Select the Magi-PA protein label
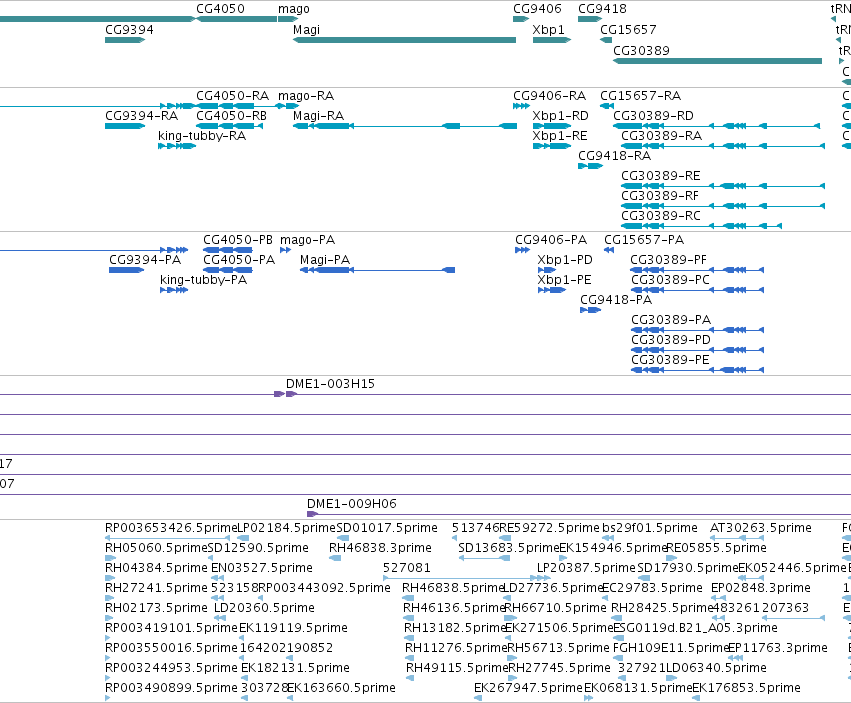 coord(325,260)
